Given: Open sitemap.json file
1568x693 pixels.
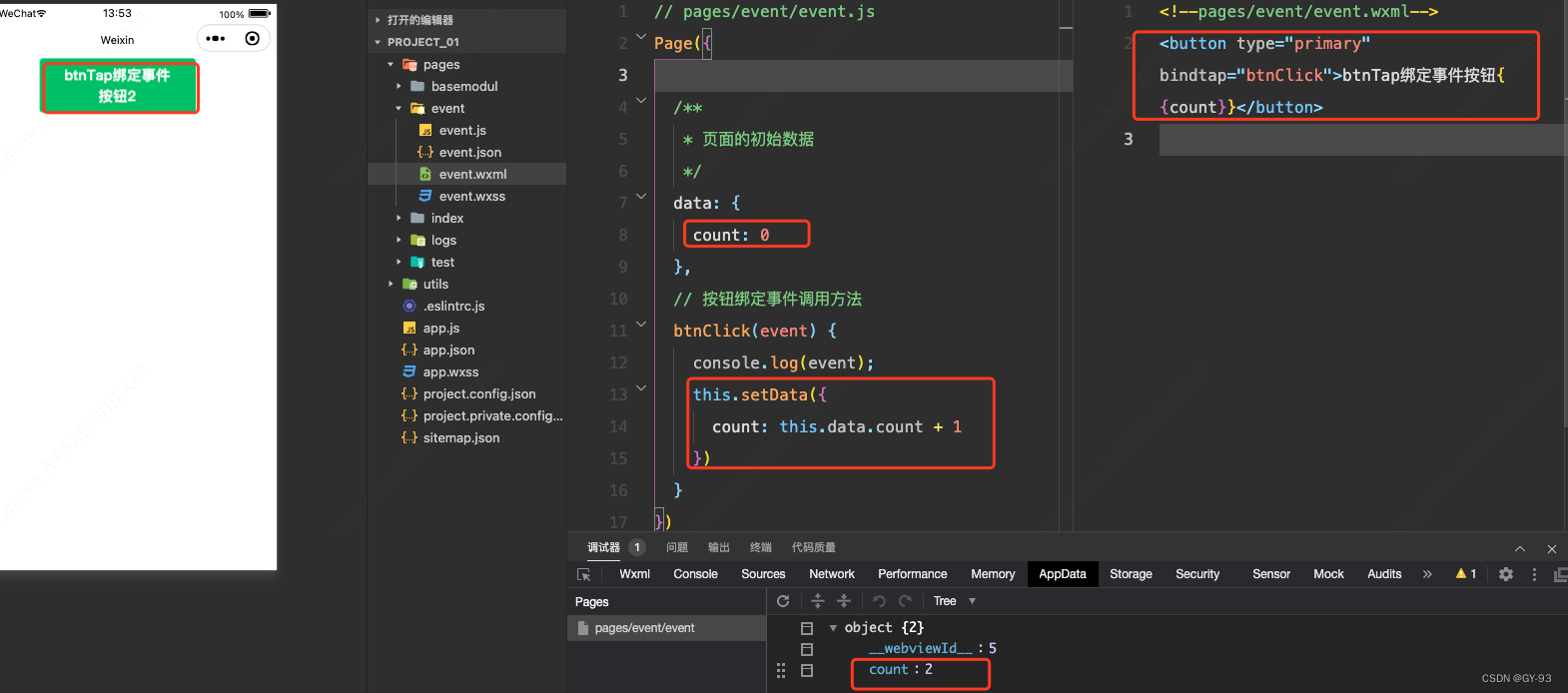Looking at the screenshot, I should 460,438.
